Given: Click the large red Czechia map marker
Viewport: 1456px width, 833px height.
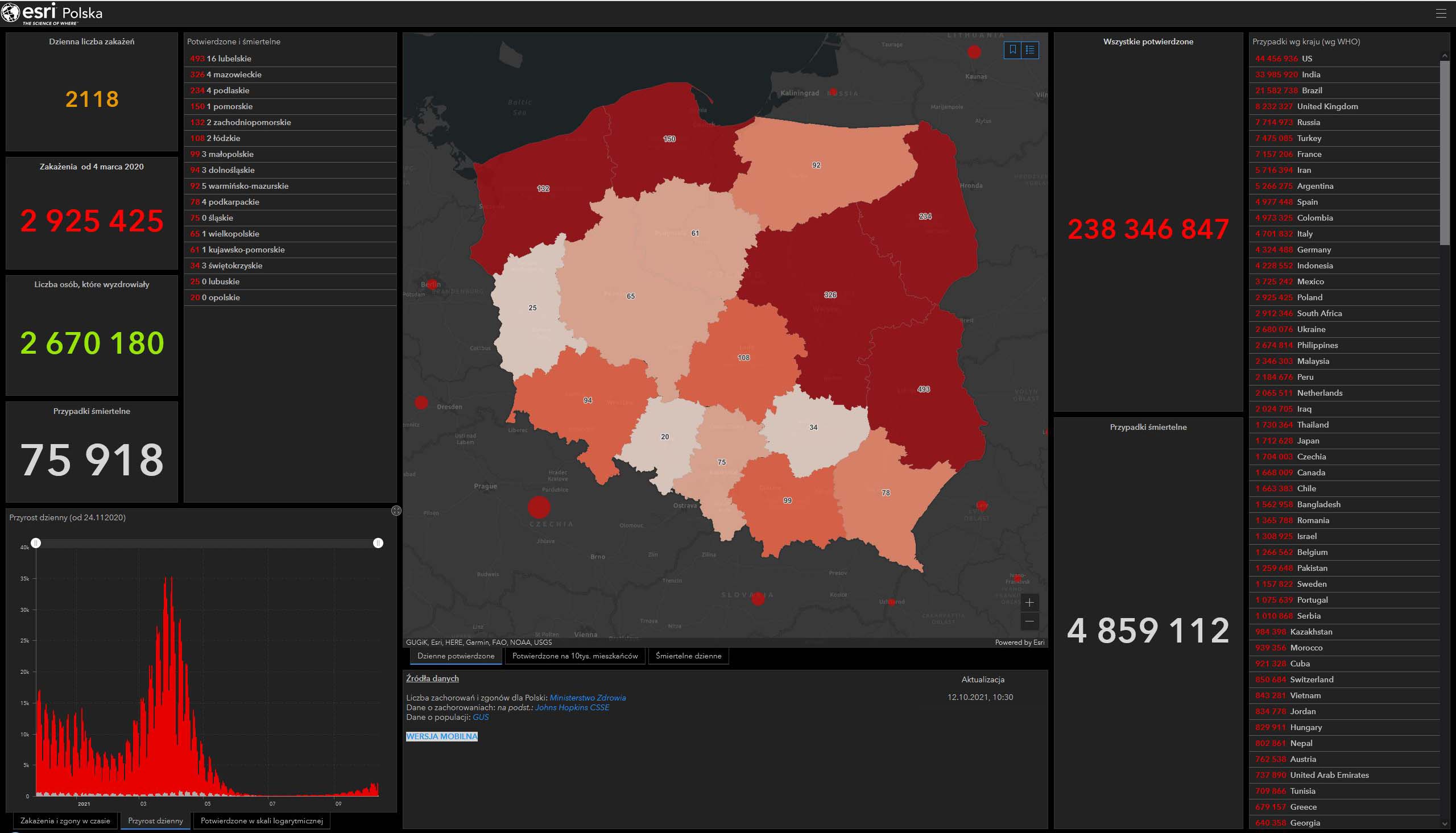Looking at the screenshot, I should [x=539, y=507].
